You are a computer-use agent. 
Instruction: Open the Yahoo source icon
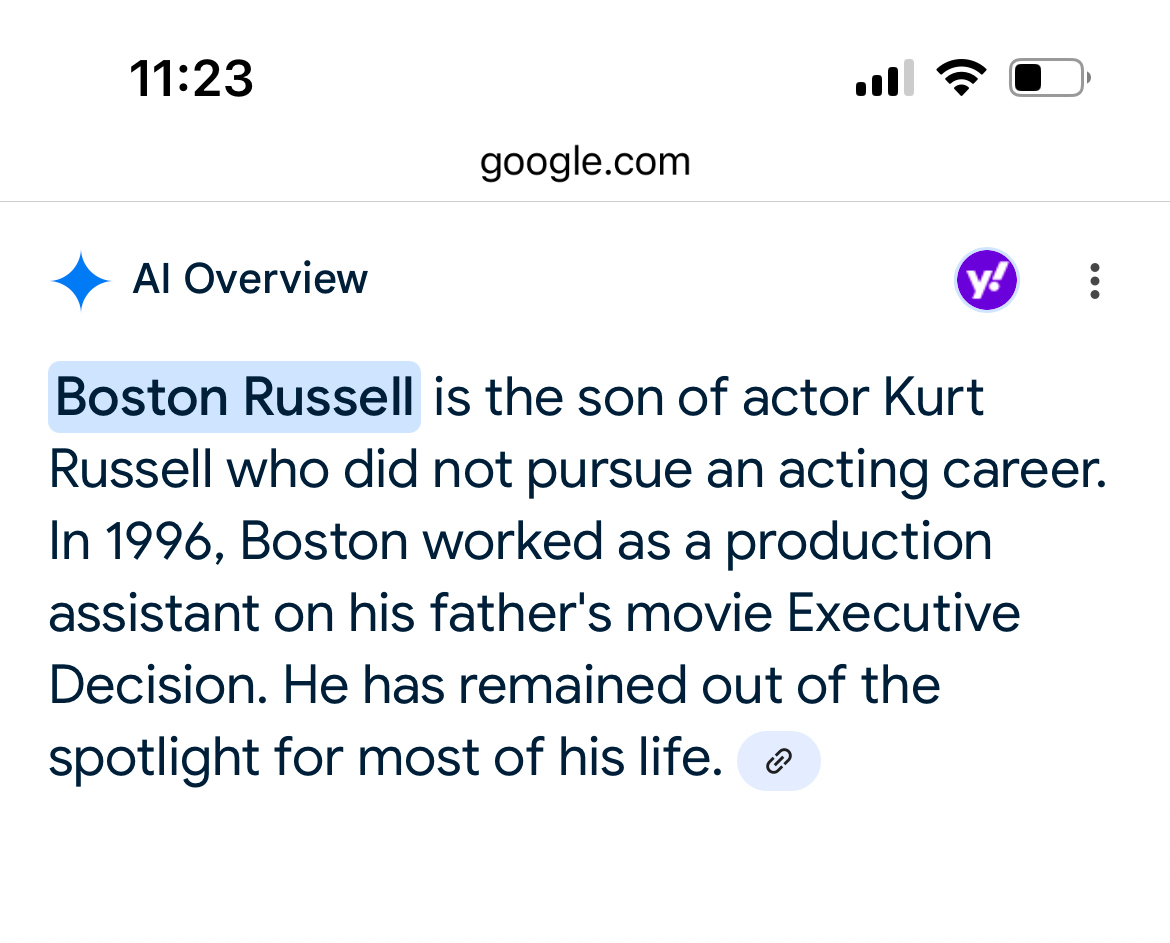986,280
